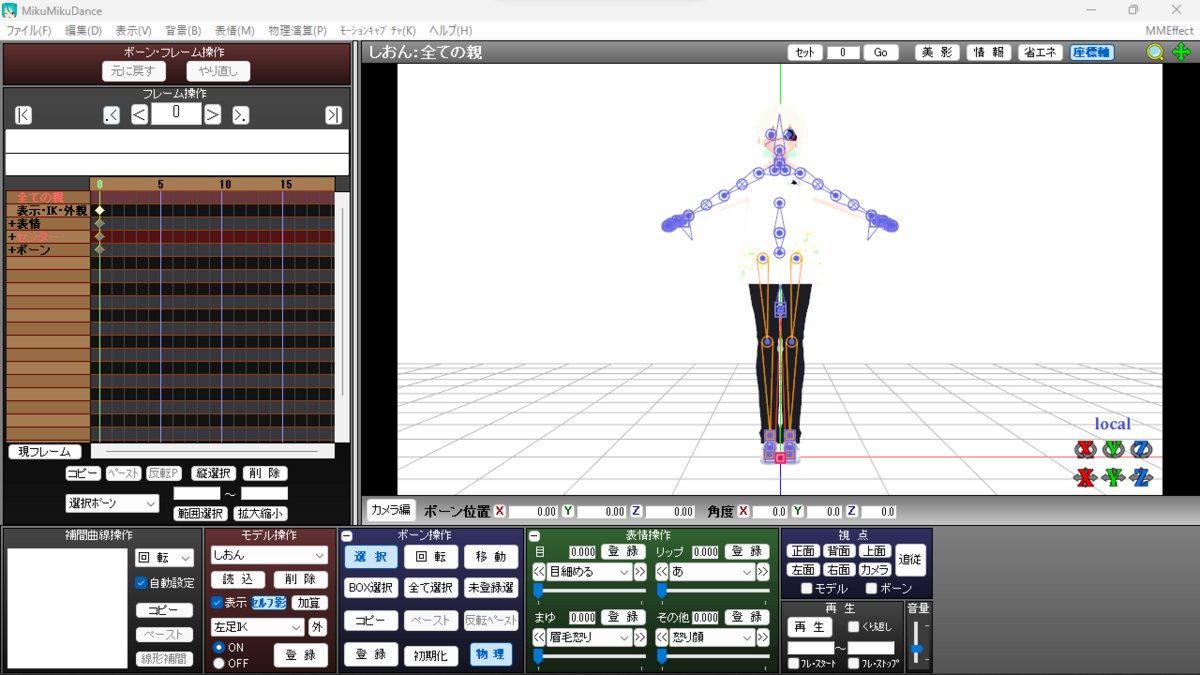Open the ファイル(F) menu
The width and height of the screenshot is (1200, 675).
(28, 31)
